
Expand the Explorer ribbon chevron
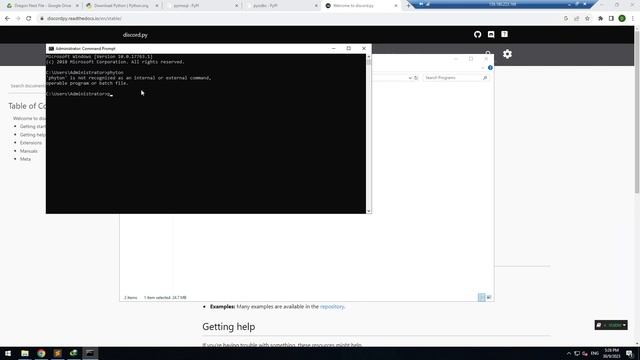pyautogui.click(x=483, y=68)
